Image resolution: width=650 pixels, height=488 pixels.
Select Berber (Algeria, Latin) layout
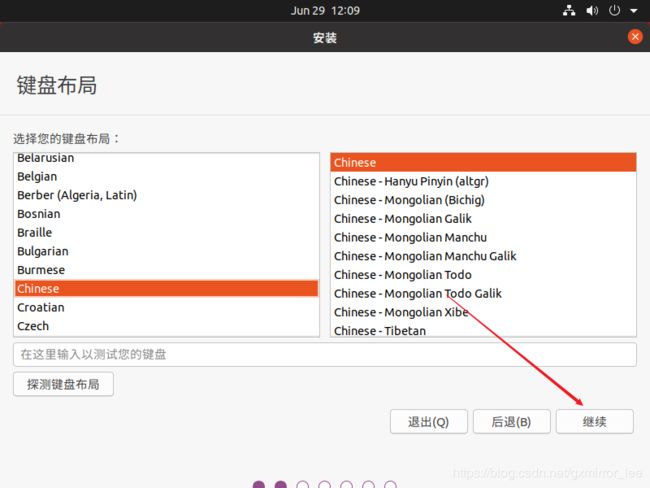pos(77,195)
